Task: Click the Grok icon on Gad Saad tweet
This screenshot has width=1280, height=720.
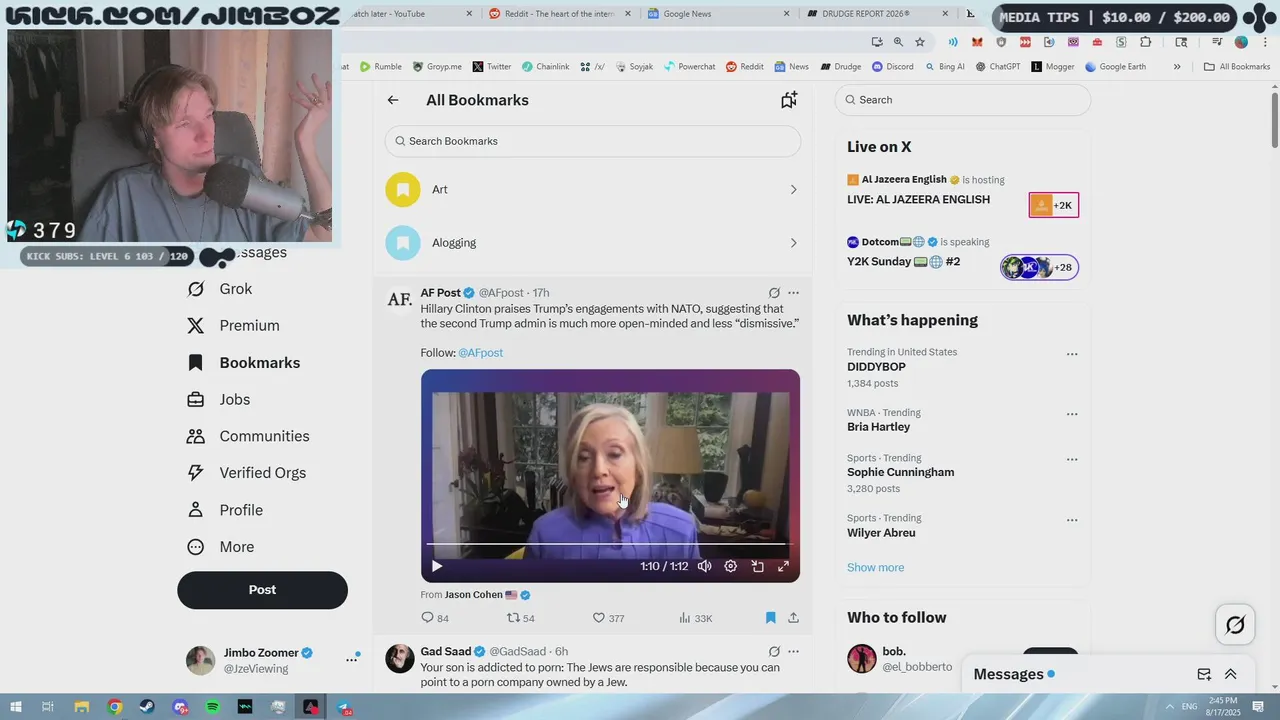Action: 774,652
